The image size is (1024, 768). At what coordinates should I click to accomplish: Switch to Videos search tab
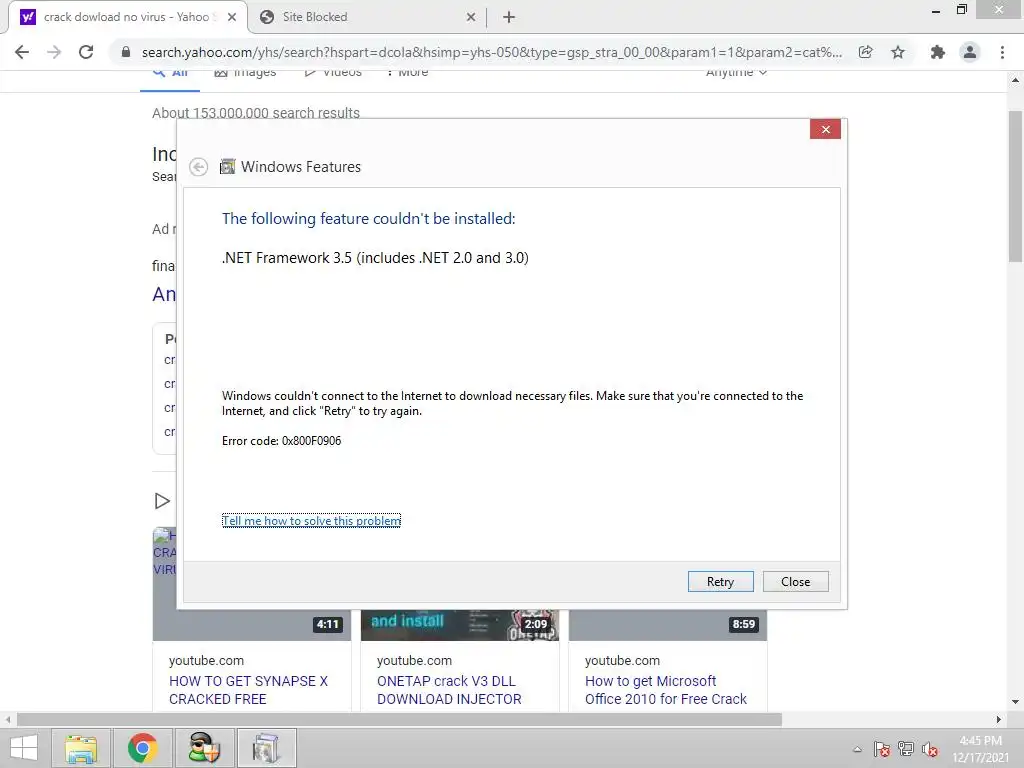pos(333,73)
